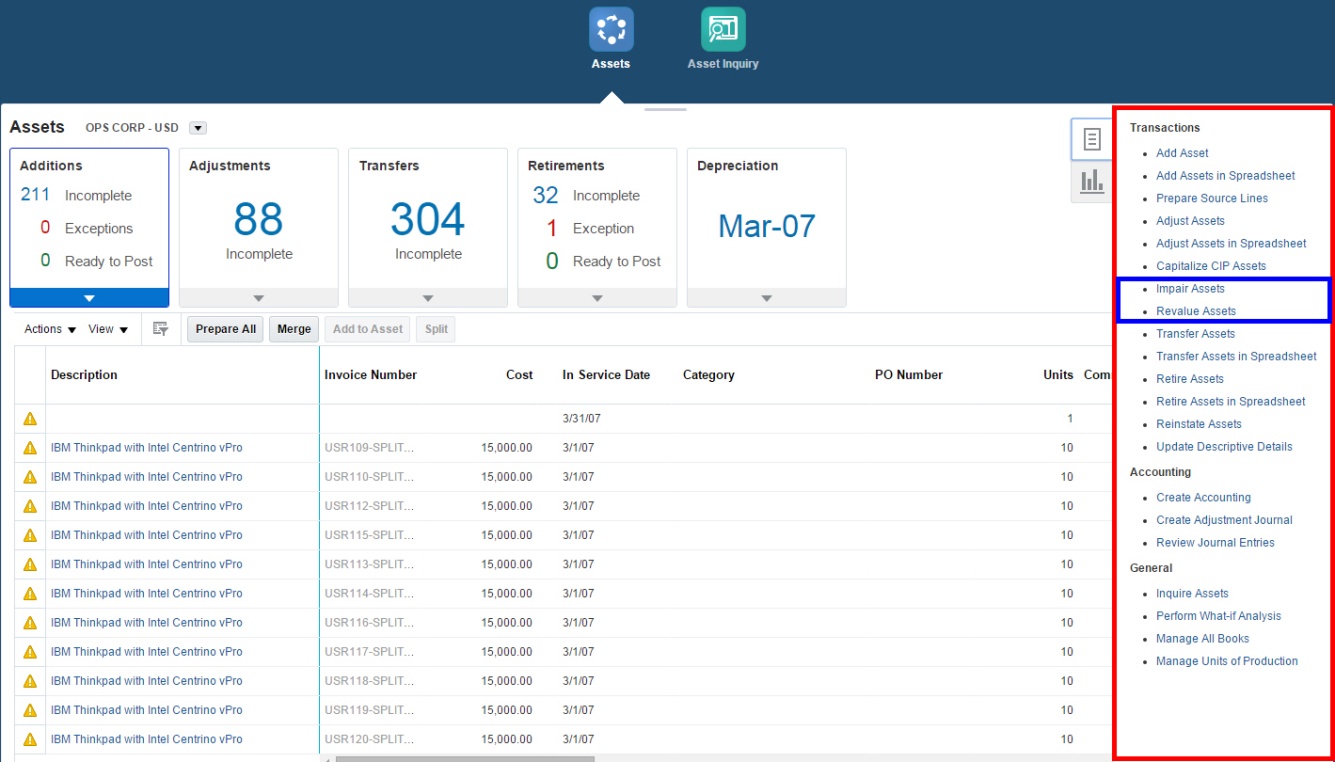Screen dimensions: 1335x762
Task: Open the Transfer Assets link
Action: coord(1195,334)
